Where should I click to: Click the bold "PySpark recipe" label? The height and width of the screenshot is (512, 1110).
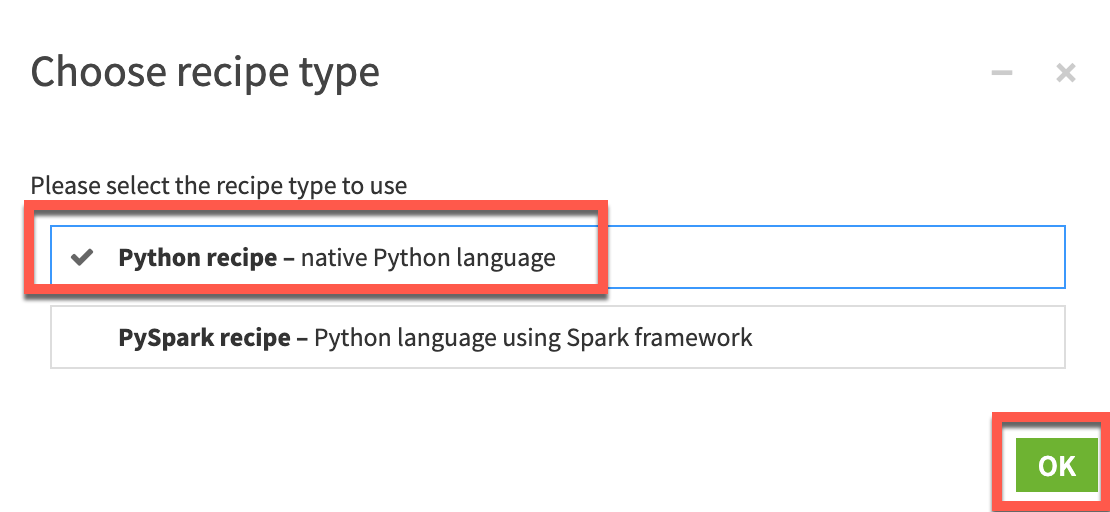point(203,338)
